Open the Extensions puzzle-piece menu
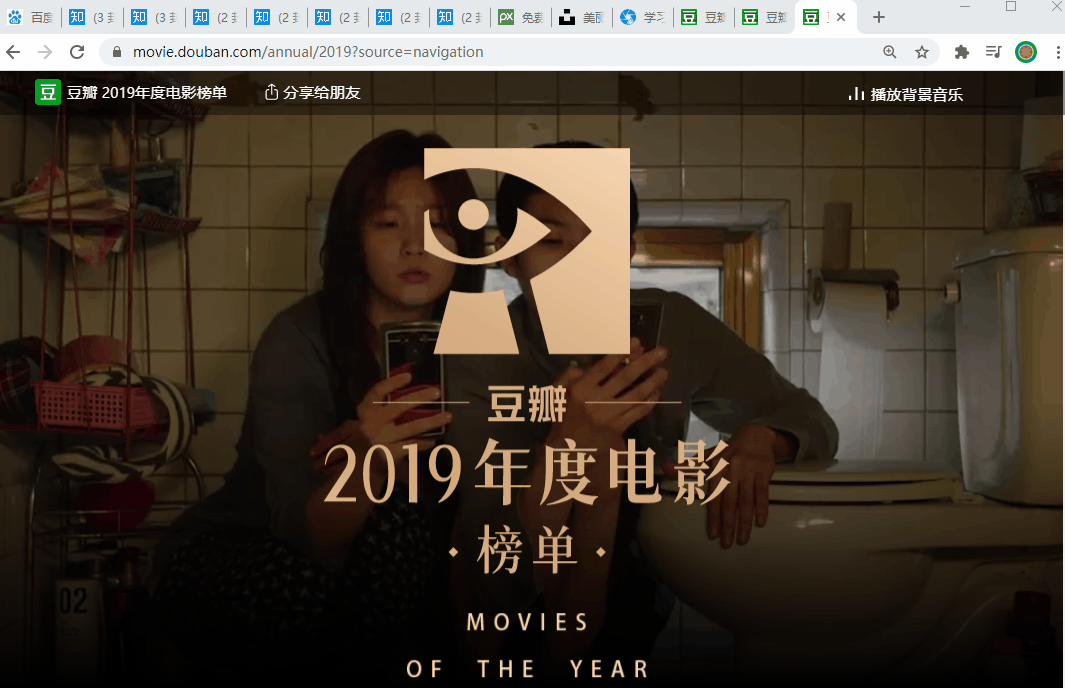This screenshot has height=688, width=1065. tap(961, 52)
